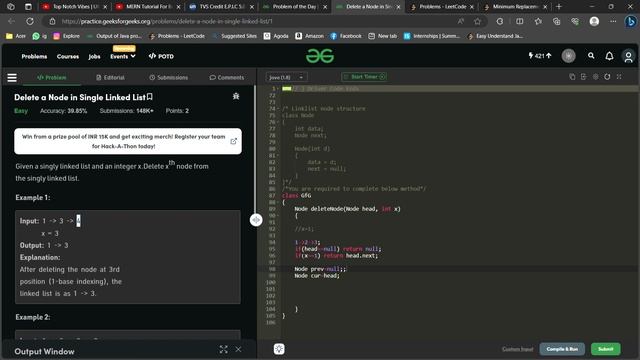The image size is (640, 360).
Task: Place cursor on Node cur=head line
Action: tap(317, 276)
